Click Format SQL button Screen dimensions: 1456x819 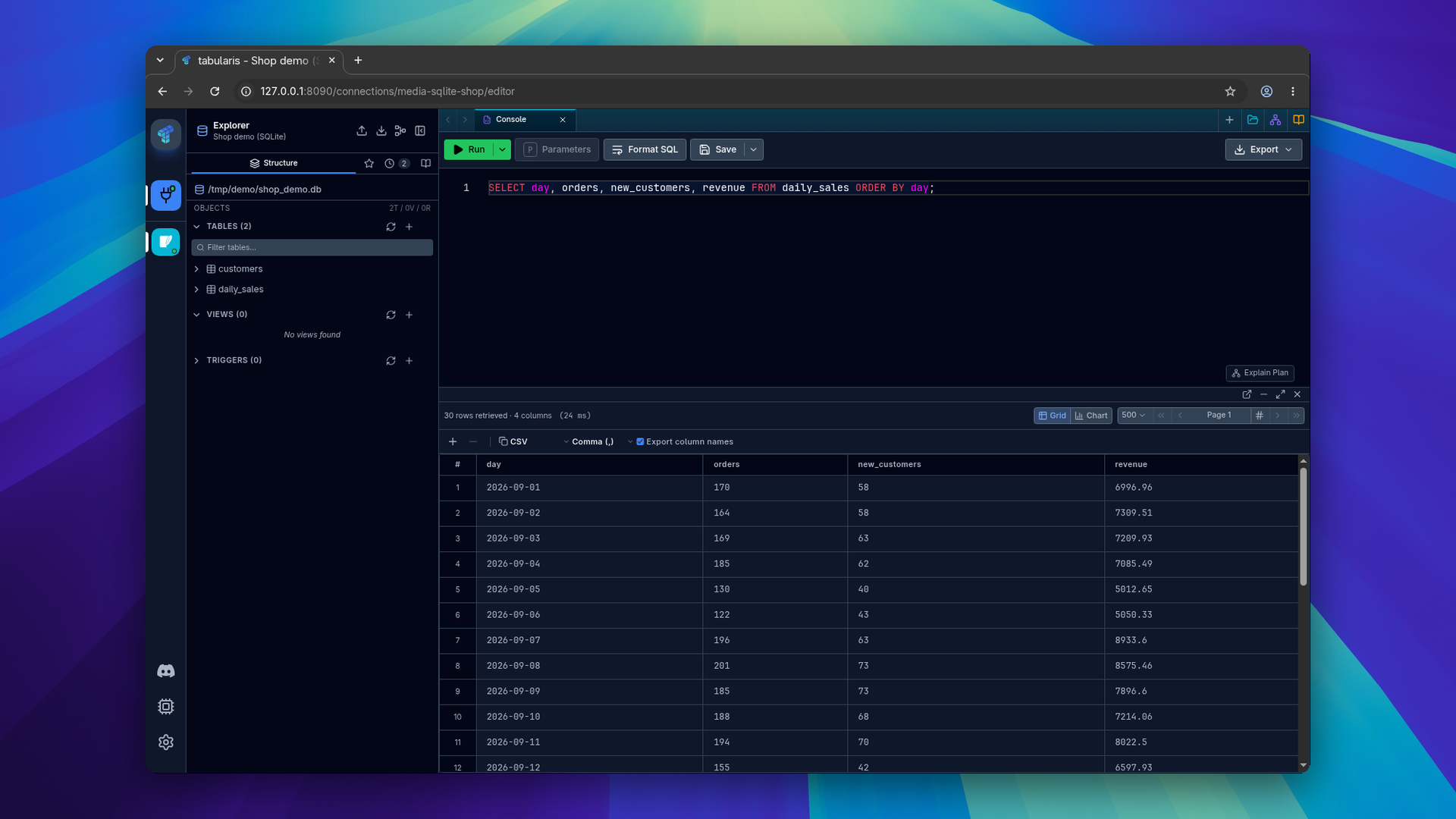click(645, 149)
